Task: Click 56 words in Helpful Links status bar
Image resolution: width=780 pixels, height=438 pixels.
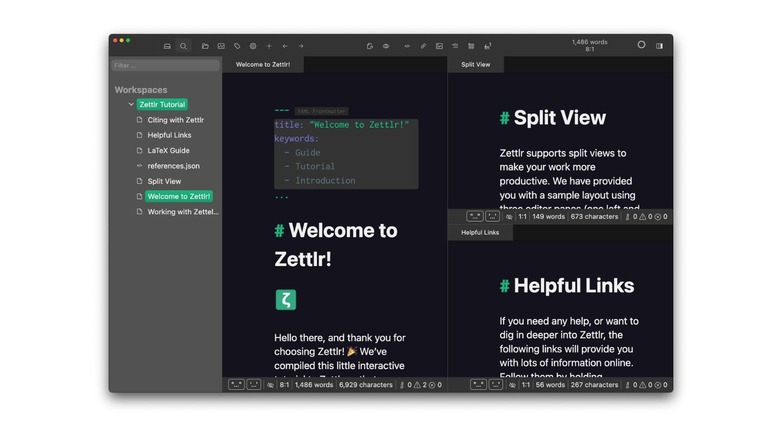Action: pyautogui.click(x=550, y=385)
